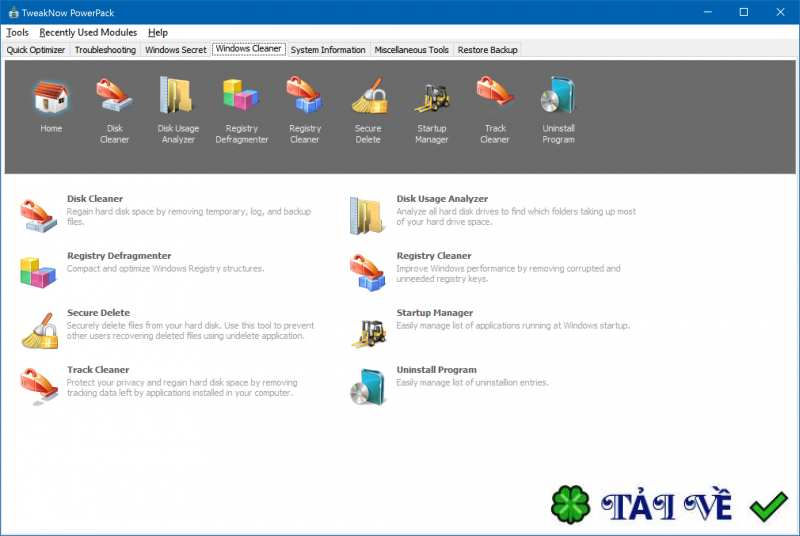
Task: Click the Registry Cleaner heading link
Action: point(434,256)
